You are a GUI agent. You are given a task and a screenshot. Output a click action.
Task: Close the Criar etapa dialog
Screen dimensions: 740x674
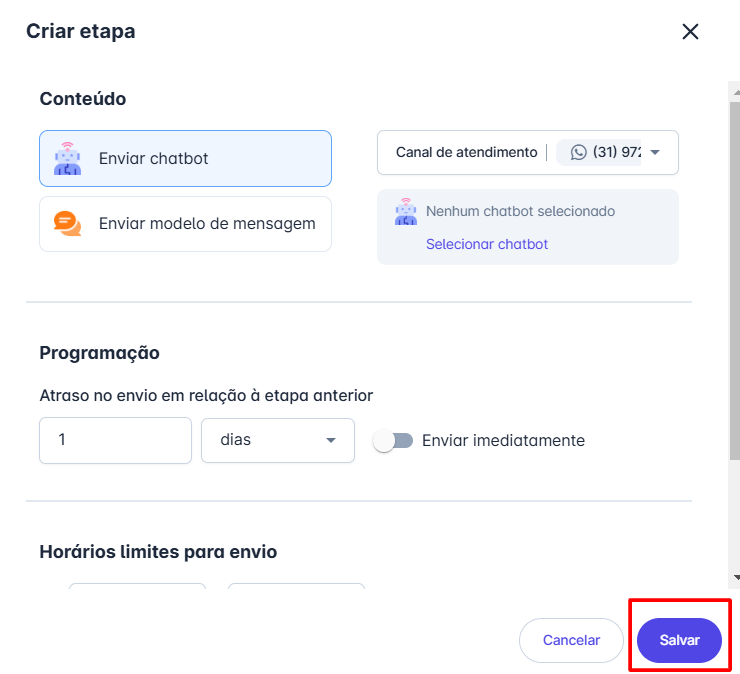[690, 31]
